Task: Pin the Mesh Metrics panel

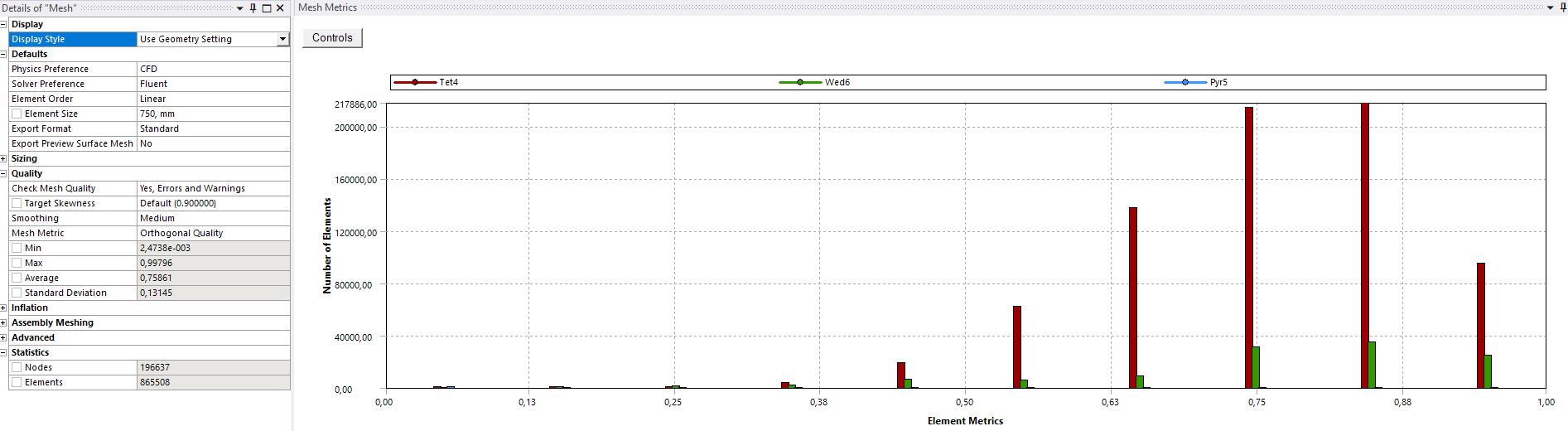Action: point(1562,8)
